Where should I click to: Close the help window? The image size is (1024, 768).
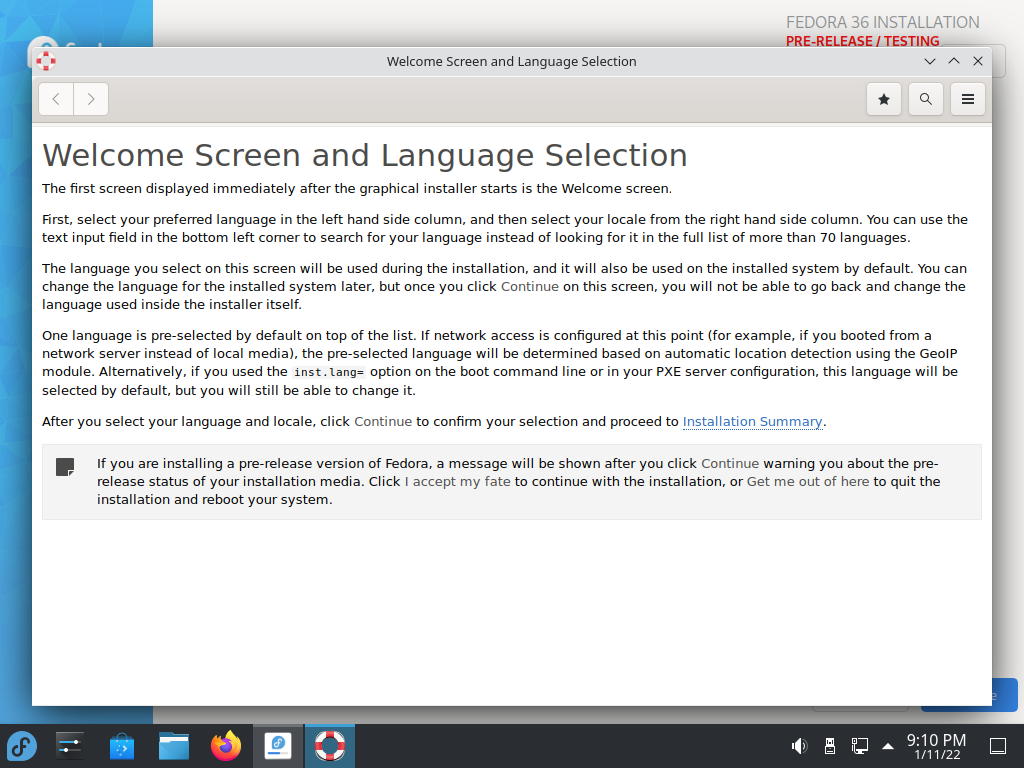pyautogui.click(x=978, y=61)
